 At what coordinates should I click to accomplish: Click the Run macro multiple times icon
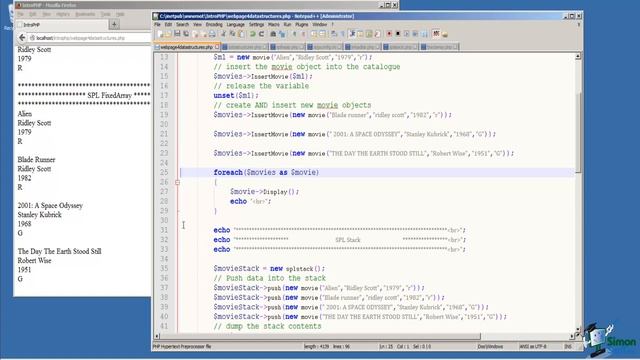click(x=415, y=34)
